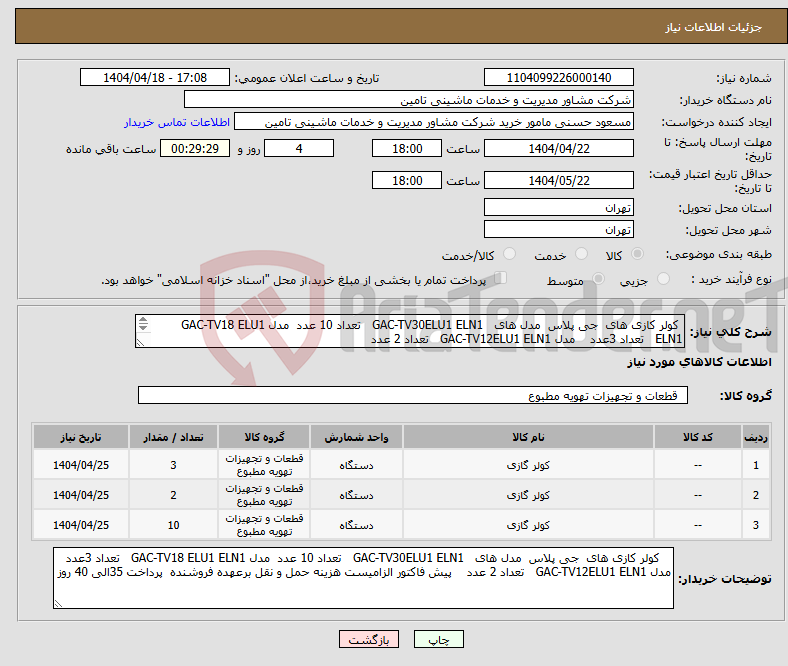This screenshot has width=788, height=666.
Task: Click quantity 3 in row 1
Action: [173, 465]
